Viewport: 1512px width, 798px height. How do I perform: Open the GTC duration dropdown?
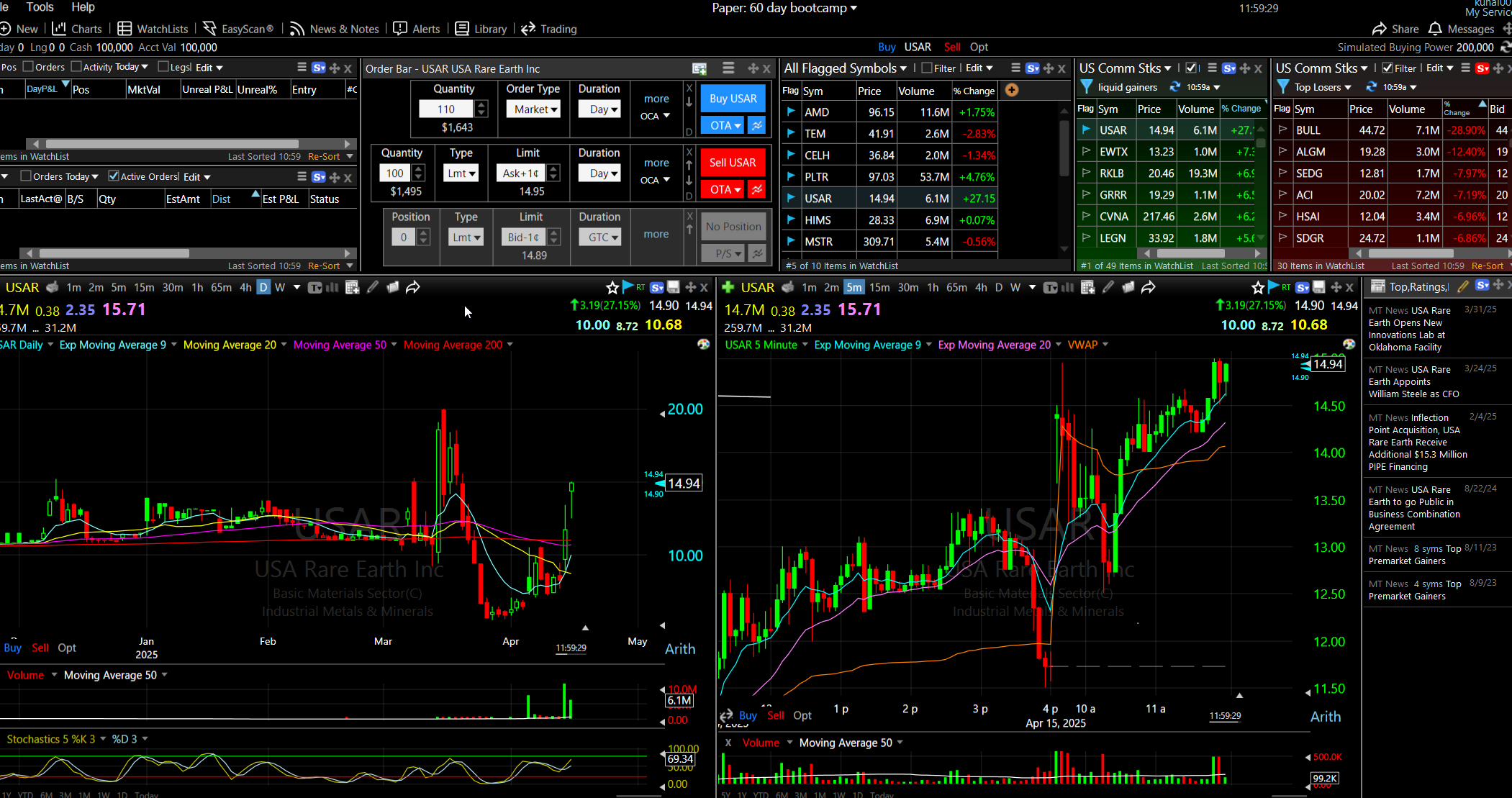click(600, 237)
